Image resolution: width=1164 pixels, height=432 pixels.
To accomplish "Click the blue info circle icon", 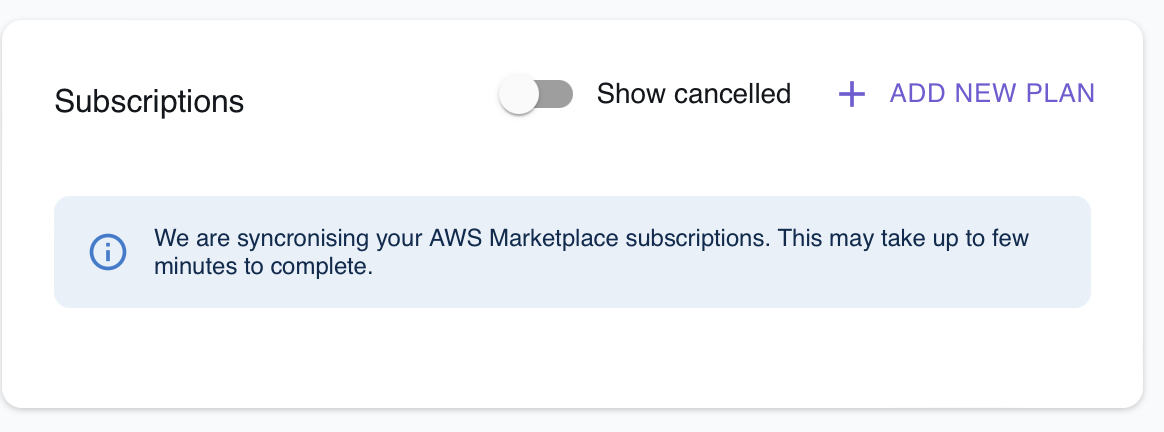I will click(107, 252).
